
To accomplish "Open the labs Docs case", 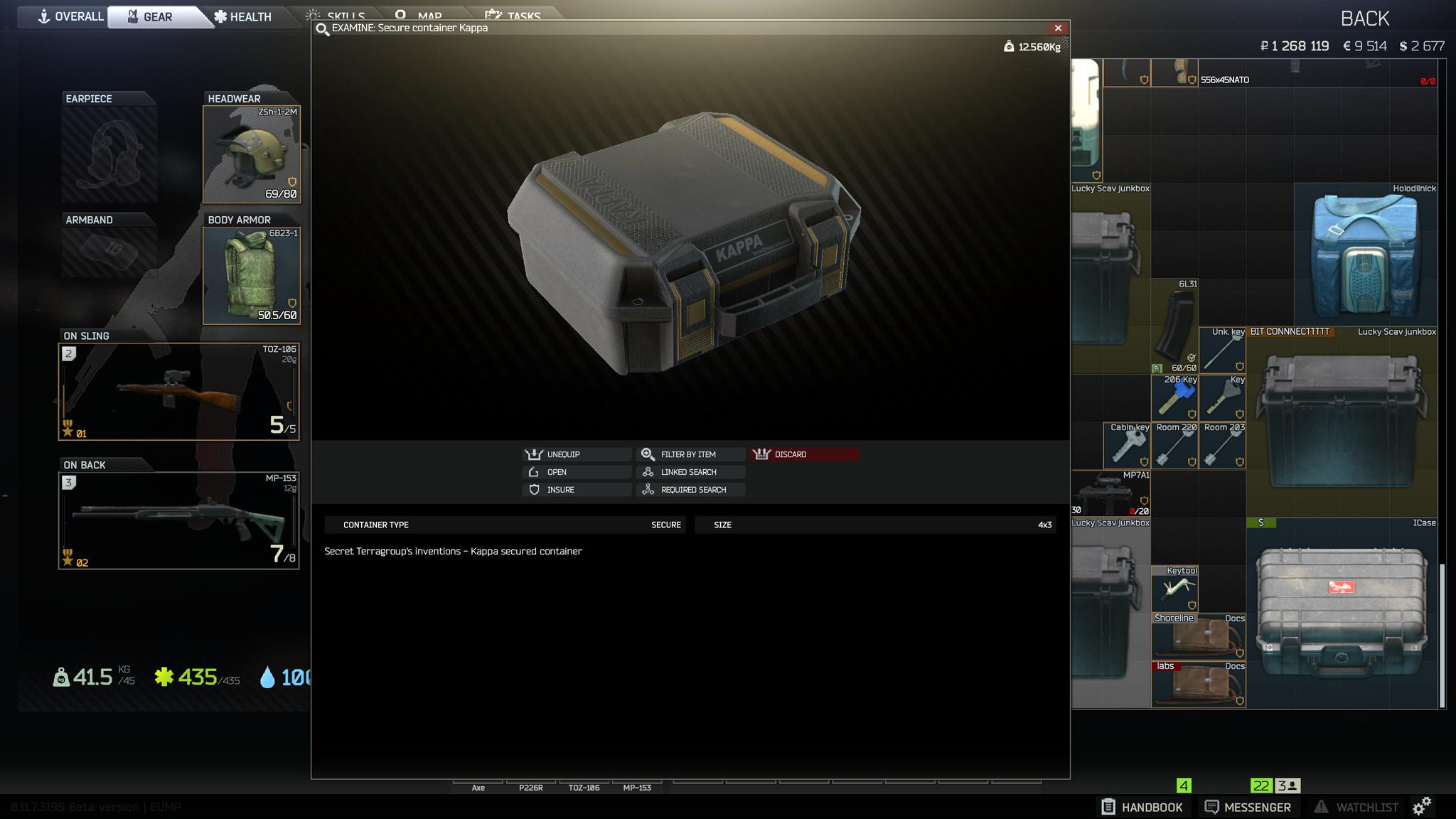I will pos(1199,684).
